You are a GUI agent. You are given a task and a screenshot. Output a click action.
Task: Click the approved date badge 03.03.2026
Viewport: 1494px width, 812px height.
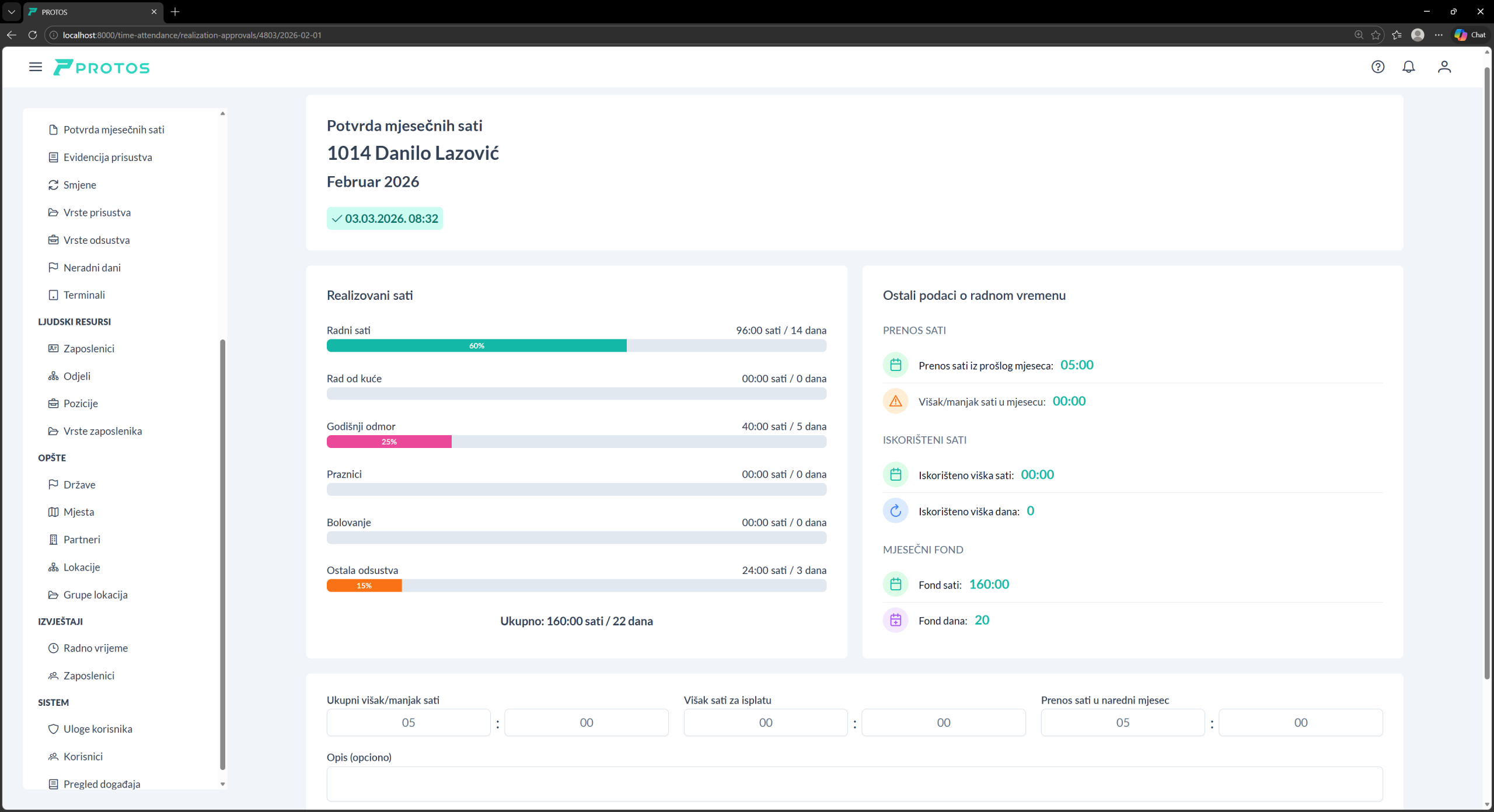click(x=385, y=219)
